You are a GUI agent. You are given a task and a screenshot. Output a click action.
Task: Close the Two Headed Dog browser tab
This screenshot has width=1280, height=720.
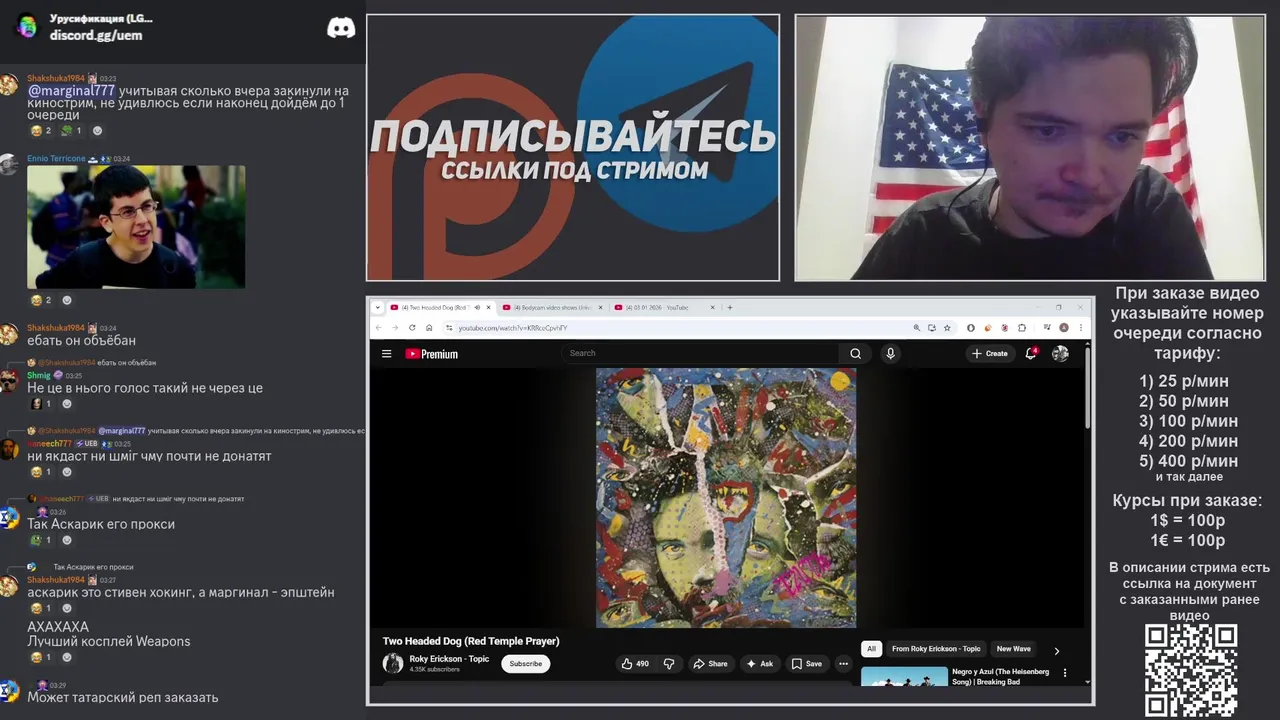point(489,307)
